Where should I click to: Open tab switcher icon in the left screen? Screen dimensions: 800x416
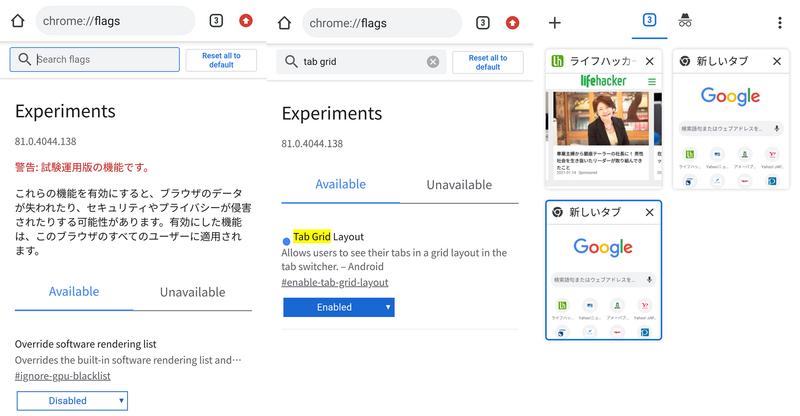(x=216, y=20)
